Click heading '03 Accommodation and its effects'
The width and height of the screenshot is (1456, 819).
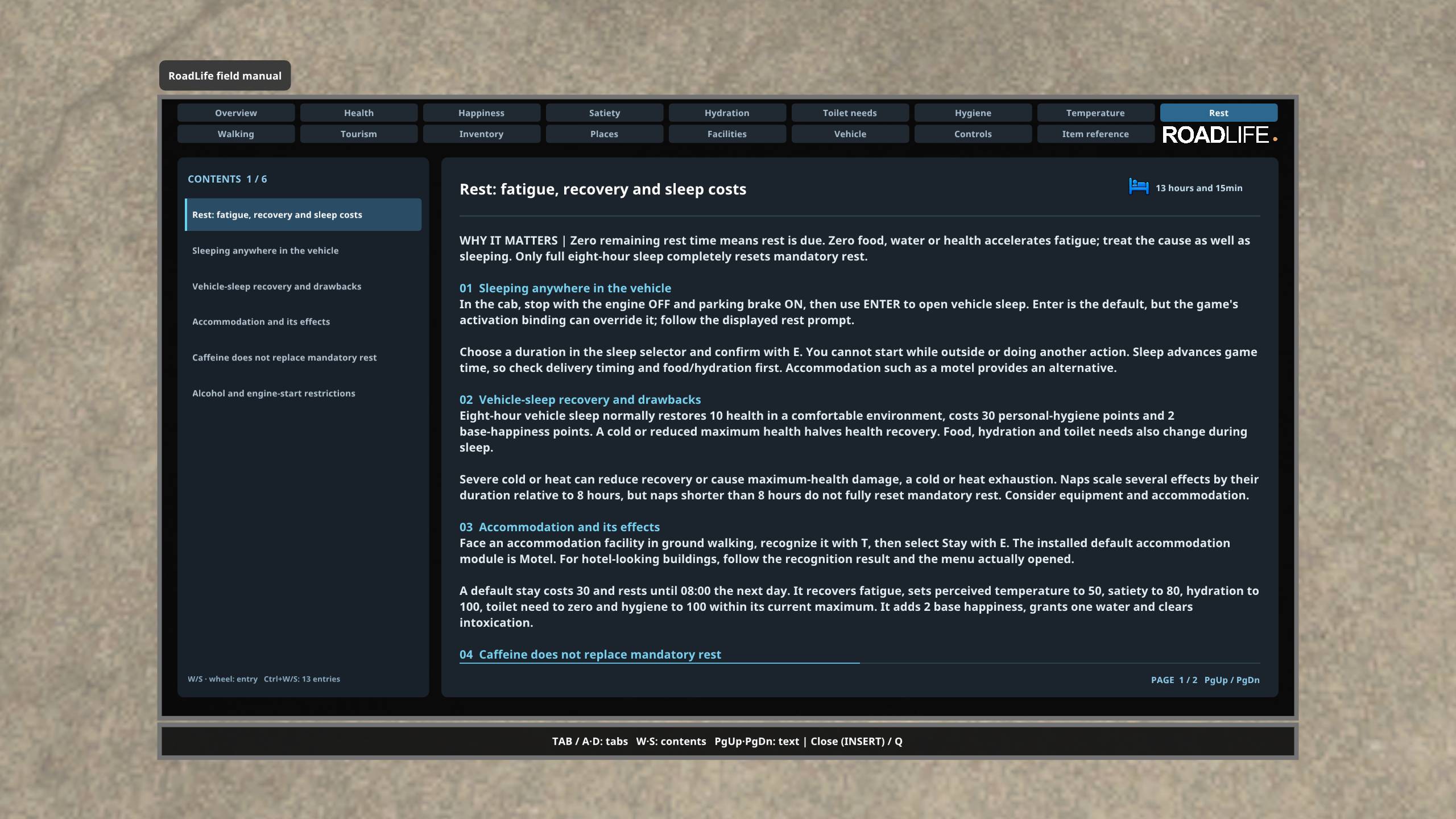[560, 527]
